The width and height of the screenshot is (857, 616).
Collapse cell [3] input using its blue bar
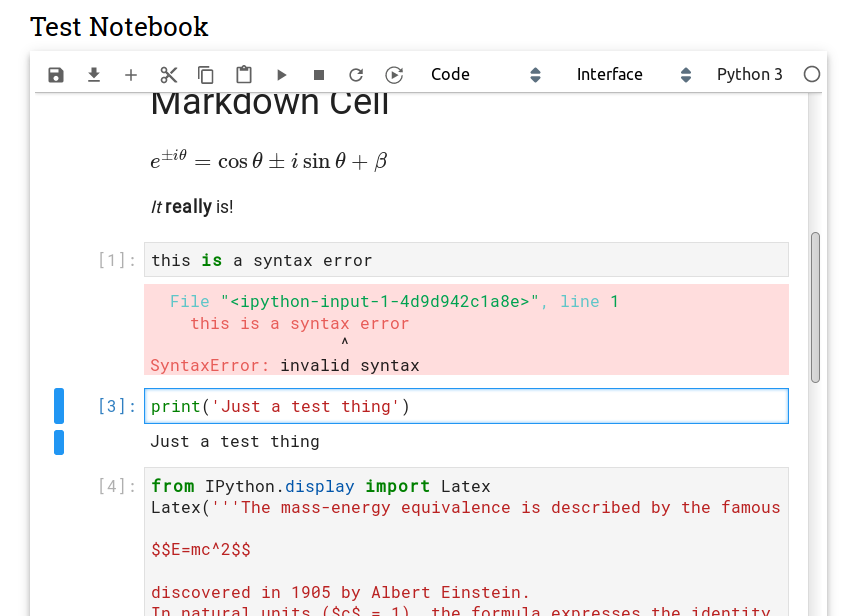(x=59, y=406)
